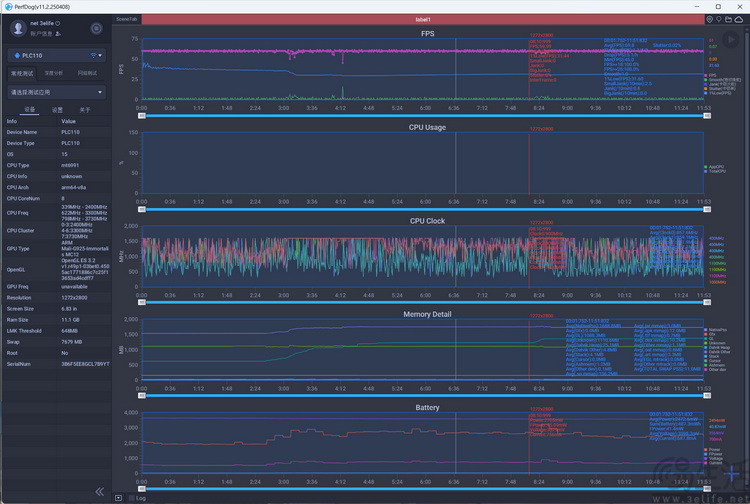Toggle the Log checkbox at the bottom
This screenshot has width=750, height=504.
(x=132, y=498)
